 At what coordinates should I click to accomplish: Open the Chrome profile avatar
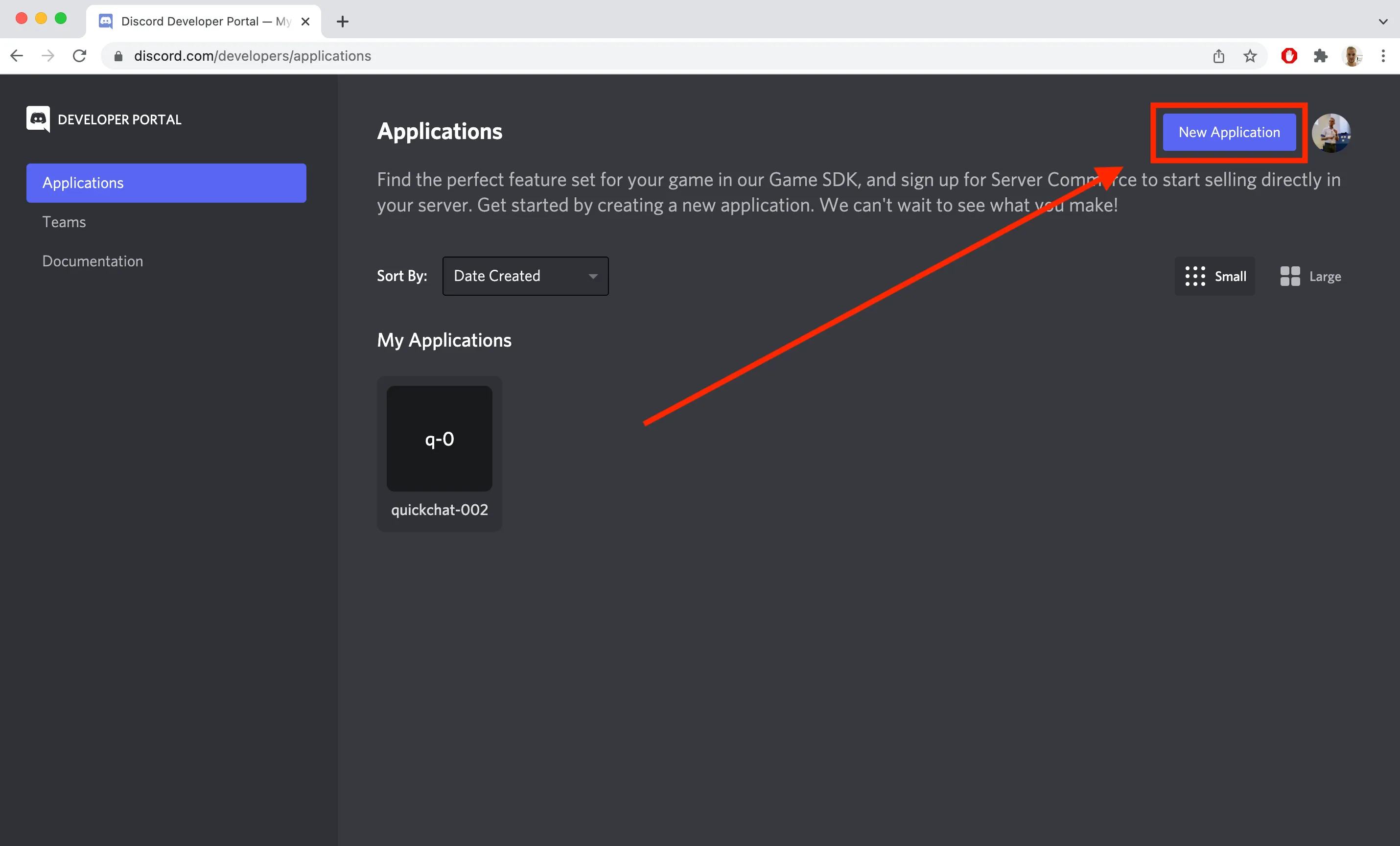[1352, 56]
